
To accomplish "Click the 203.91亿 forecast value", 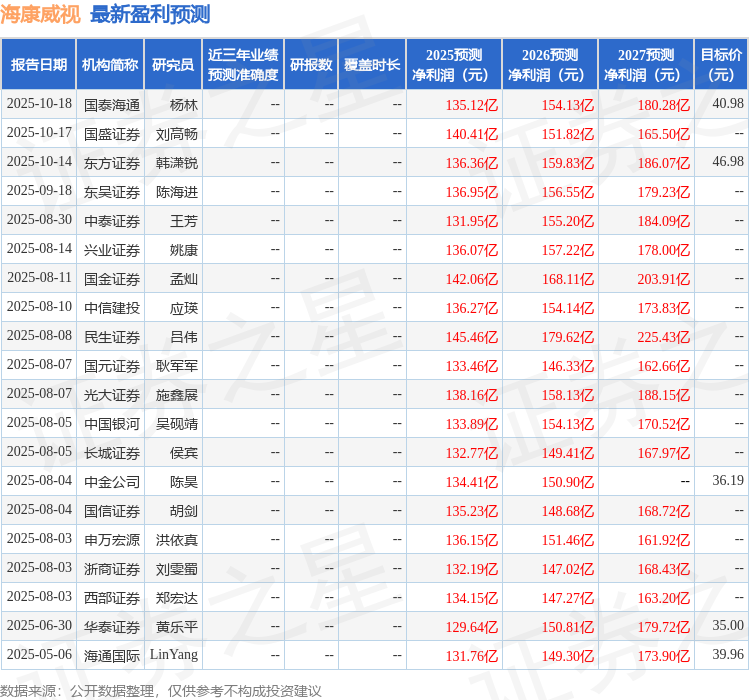I will click(x=663, y=279).
